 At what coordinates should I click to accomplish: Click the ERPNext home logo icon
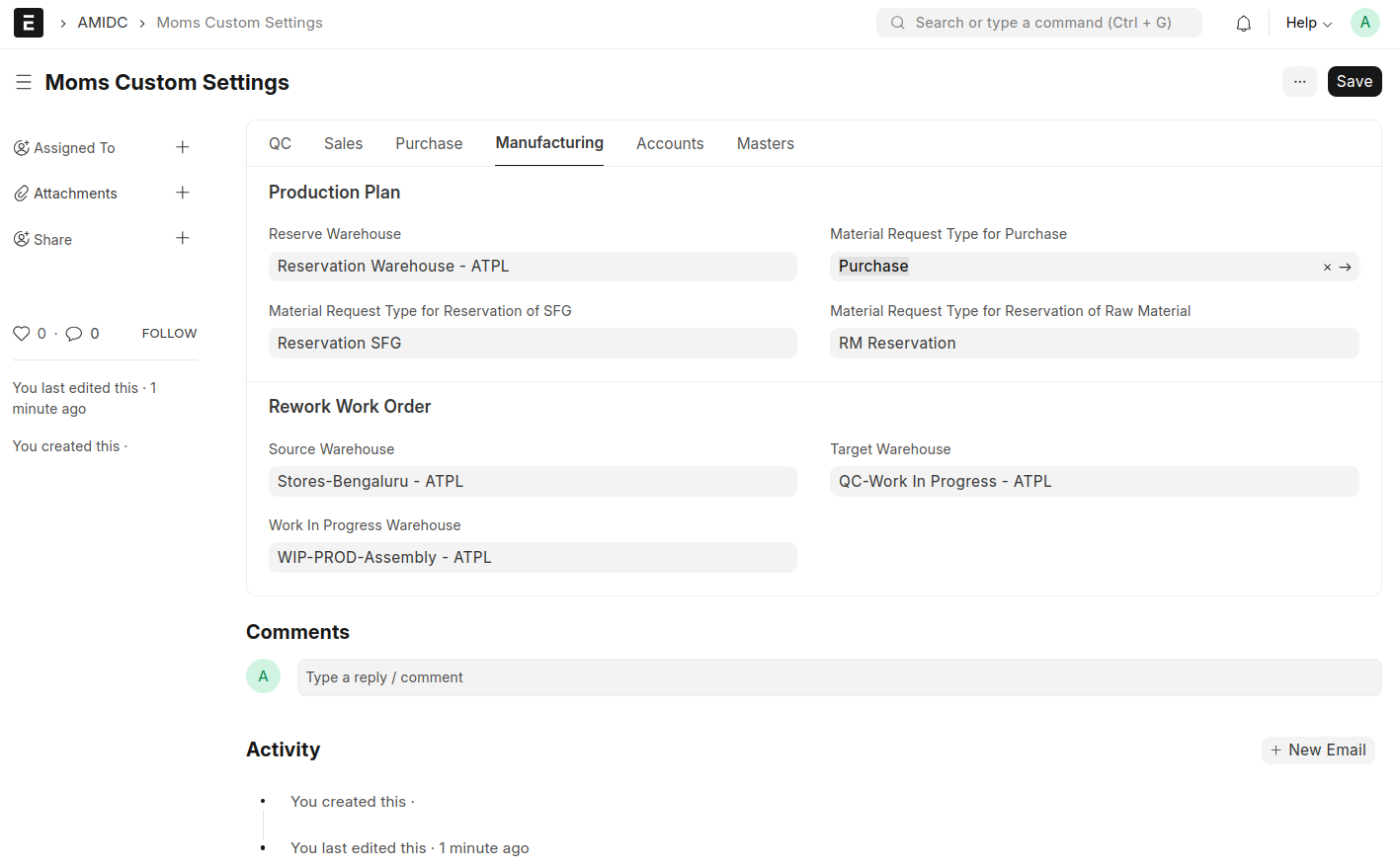(29, 23)
